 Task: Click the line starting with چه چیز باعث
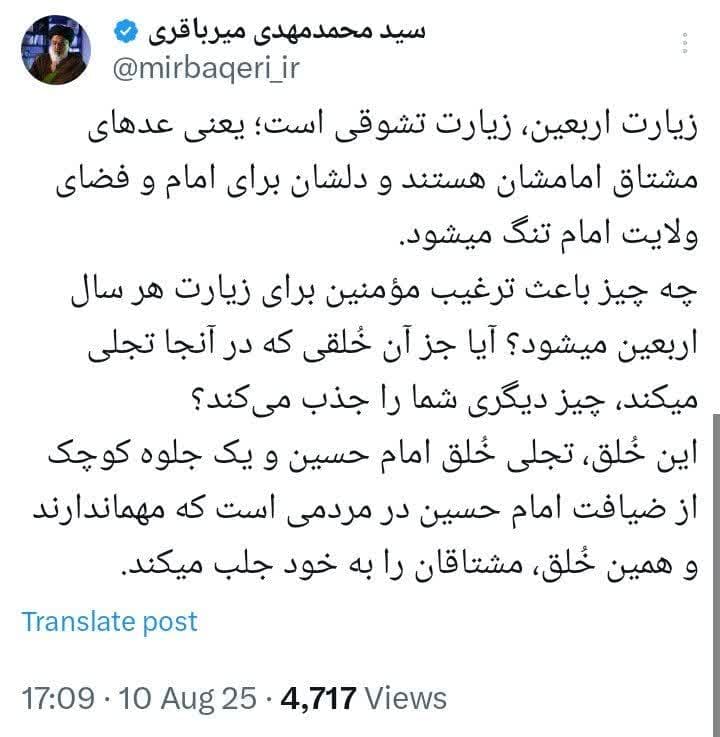384,292
